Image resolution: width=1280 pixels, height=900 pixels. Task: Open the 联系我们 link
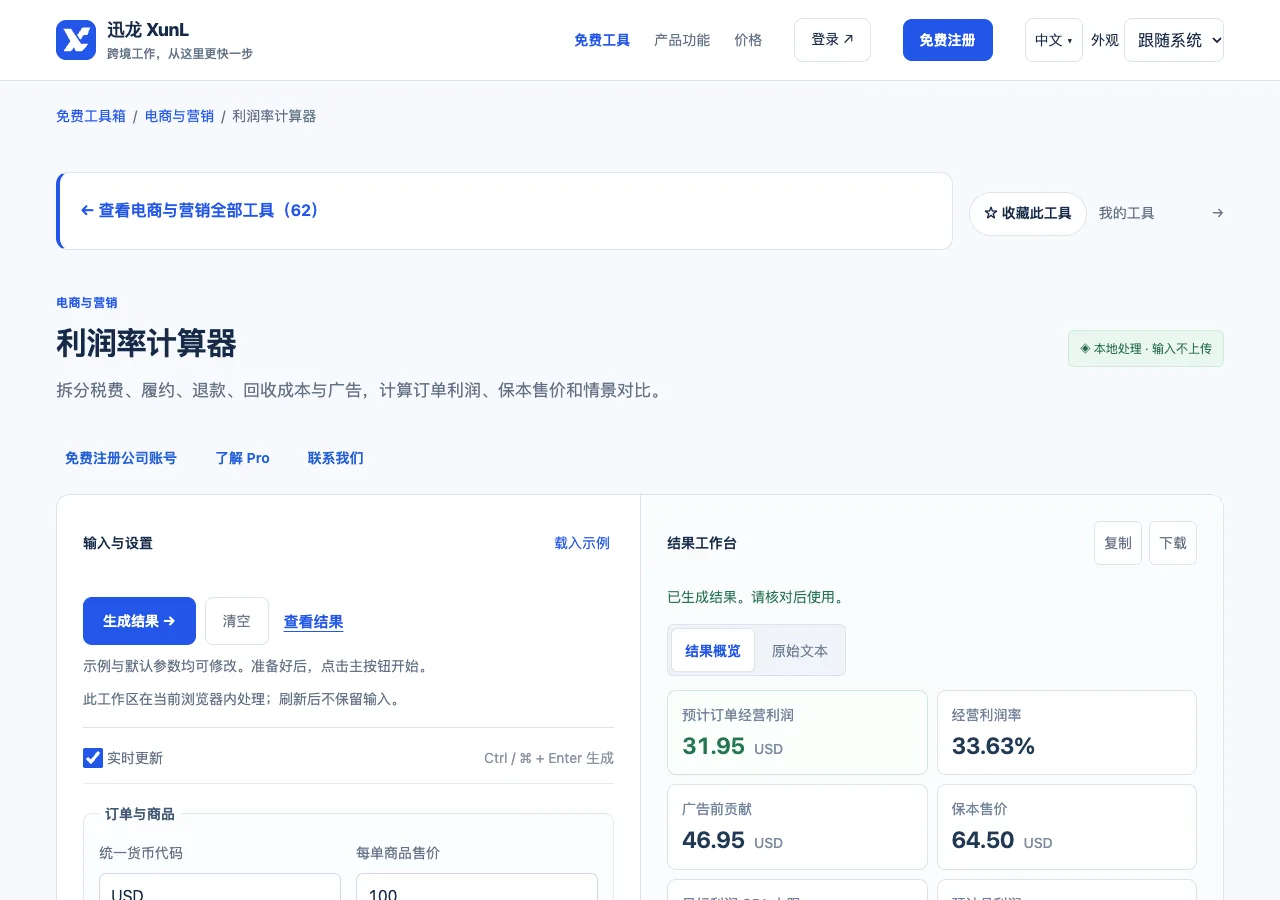click(x=336, y=458)
